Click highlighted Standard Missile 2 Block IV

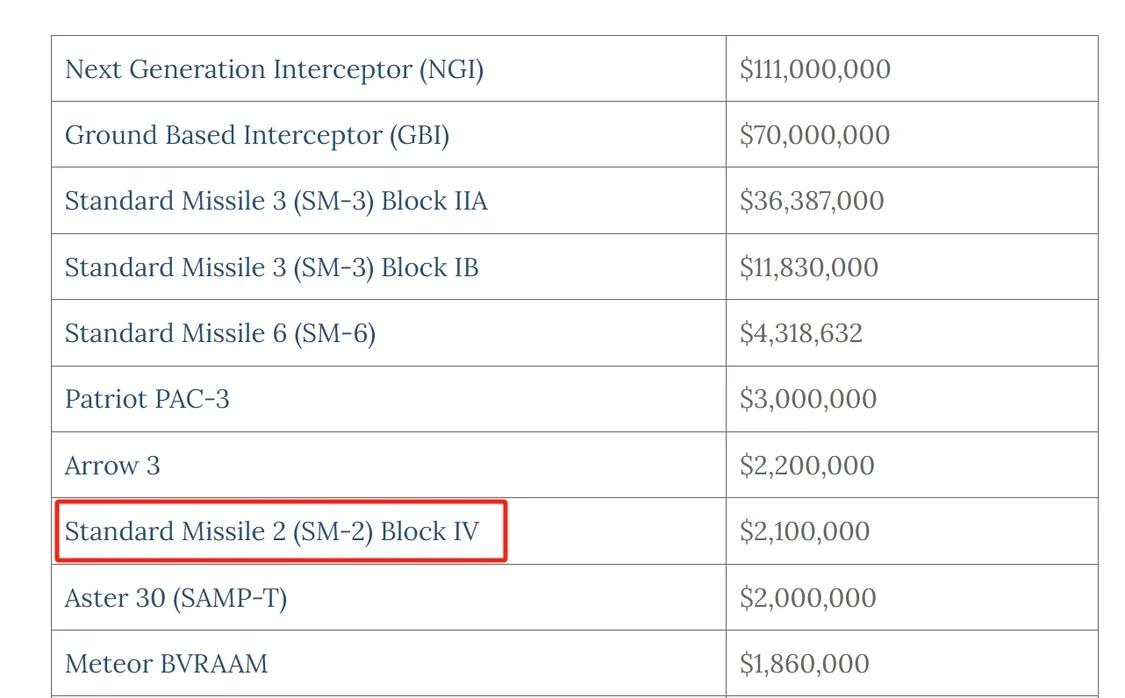[272, 531]
